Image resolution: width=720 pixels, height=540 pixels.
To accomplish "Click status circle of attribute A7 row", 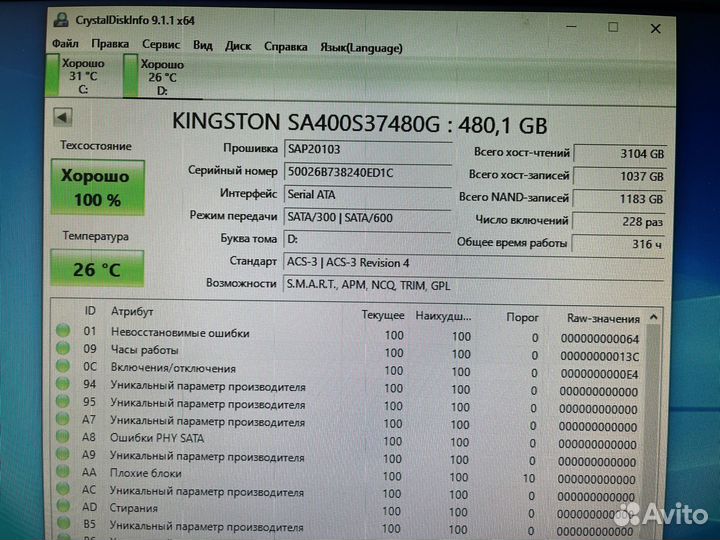I will pos(63,419).
